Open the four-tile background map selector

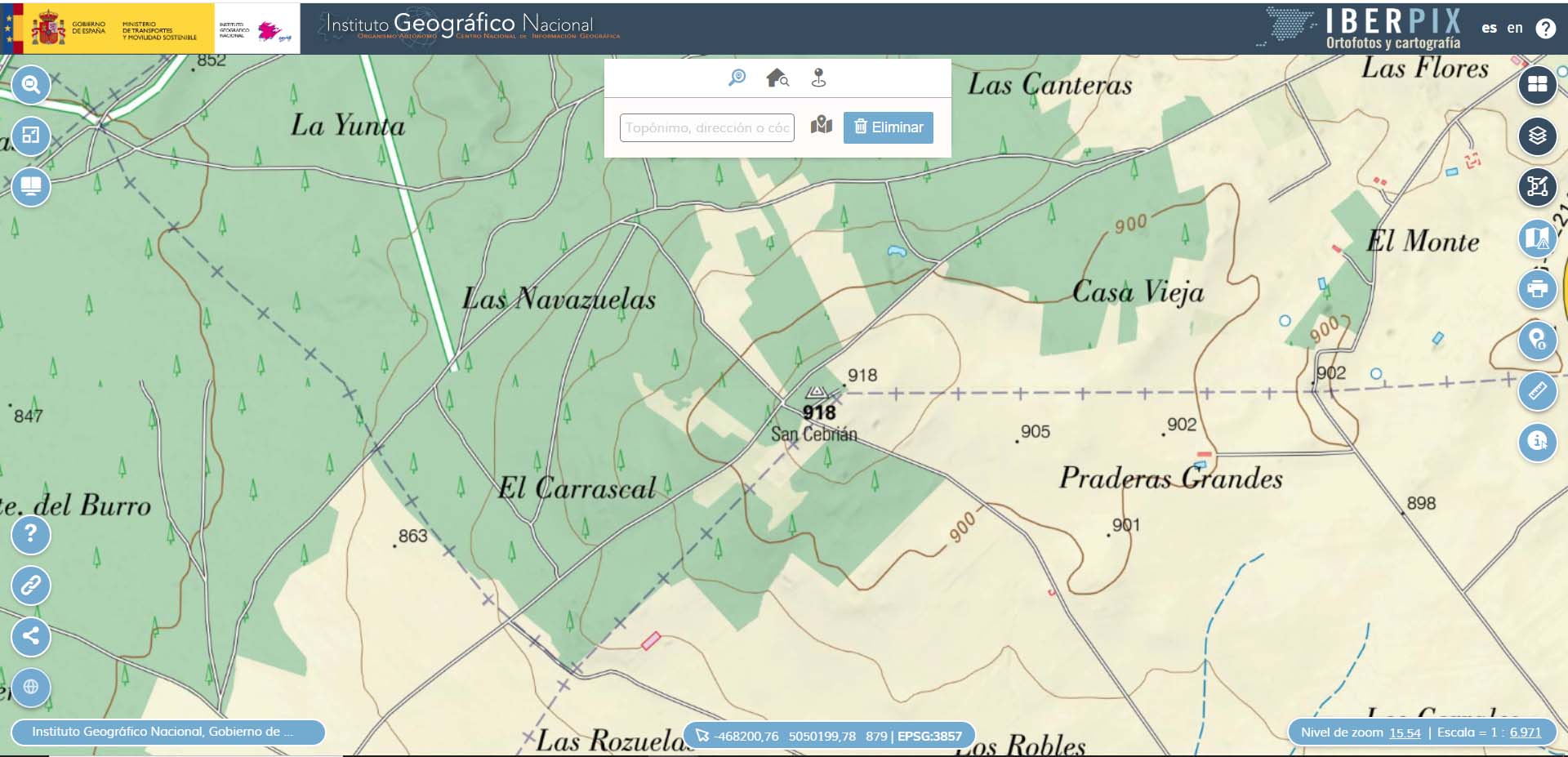pyautogui.click(x=1537, y=84)
